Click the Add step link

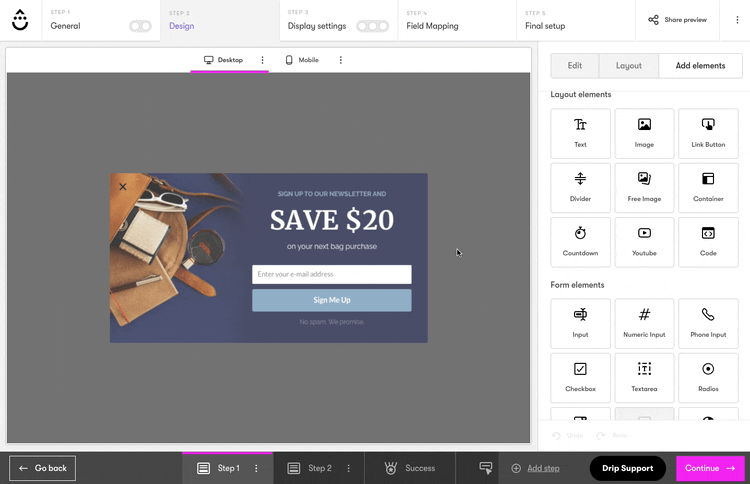tap(543, 468)
